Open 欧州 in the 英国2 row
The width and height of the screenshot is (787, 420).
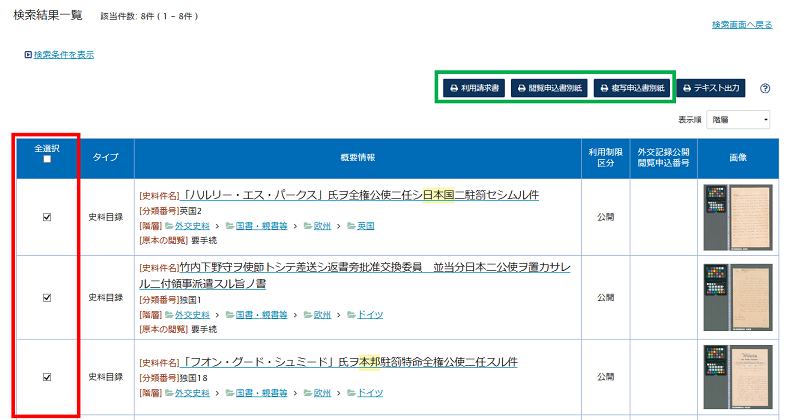(x=322, y=226)
